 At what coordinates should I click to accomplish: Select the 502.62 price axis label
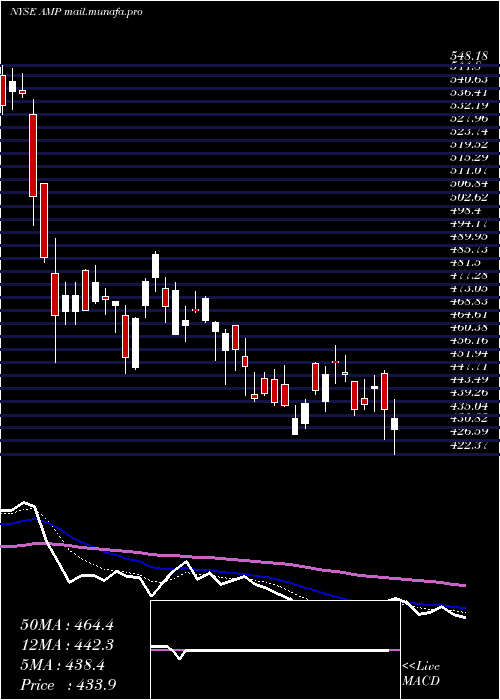[x=468, y=197]
